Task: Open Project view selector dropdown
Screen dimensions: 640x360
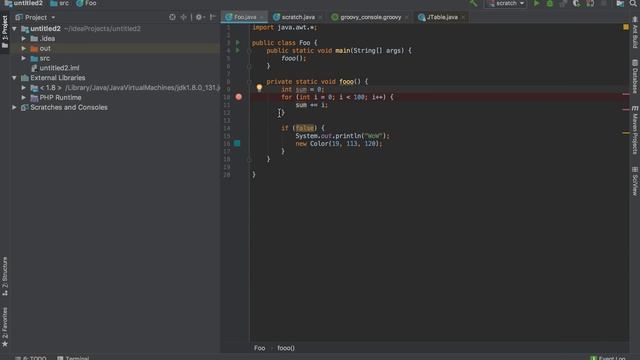Action: (36, 17)
